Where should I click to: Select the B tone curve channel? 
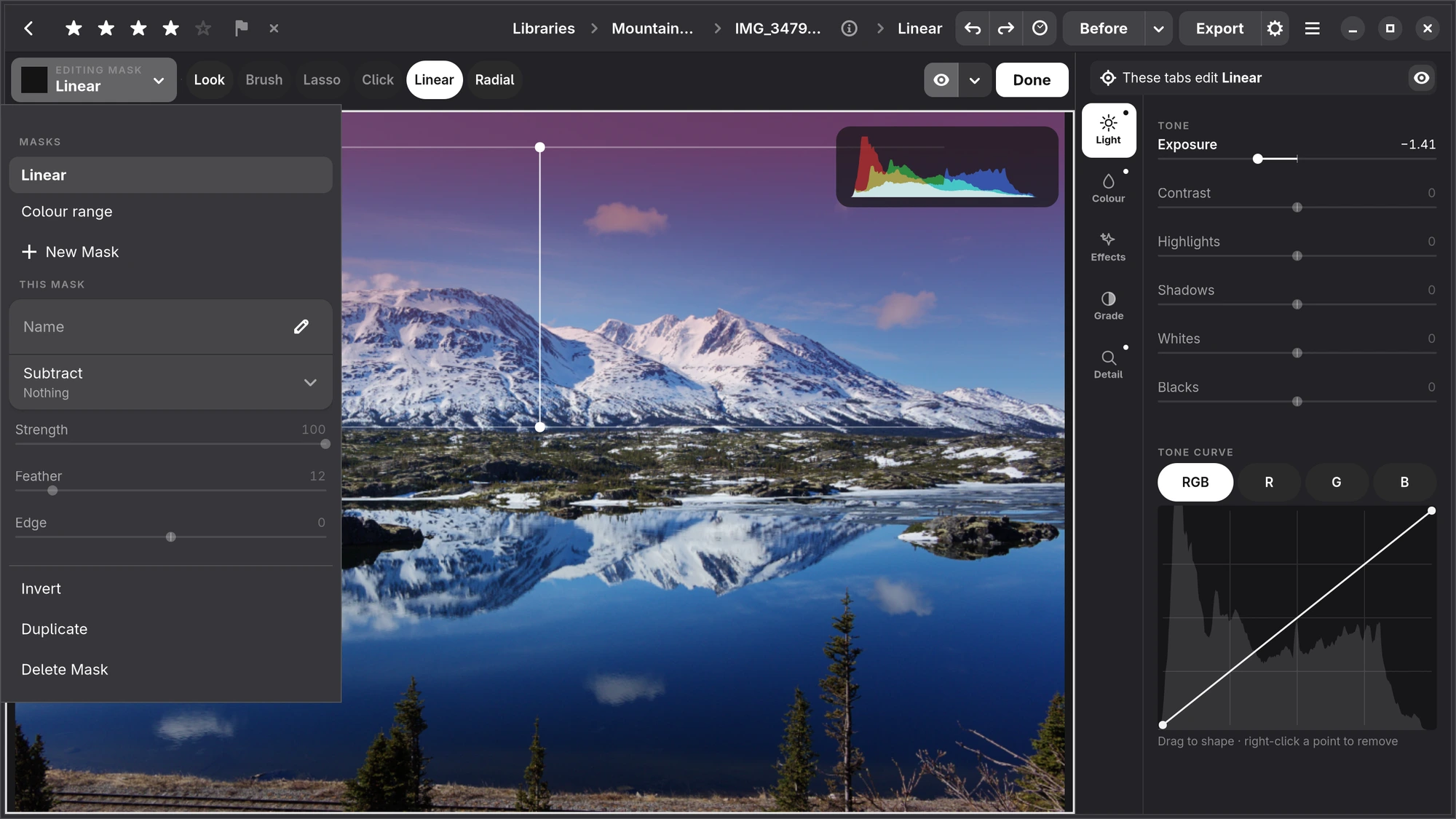(x=1404, y=482)
